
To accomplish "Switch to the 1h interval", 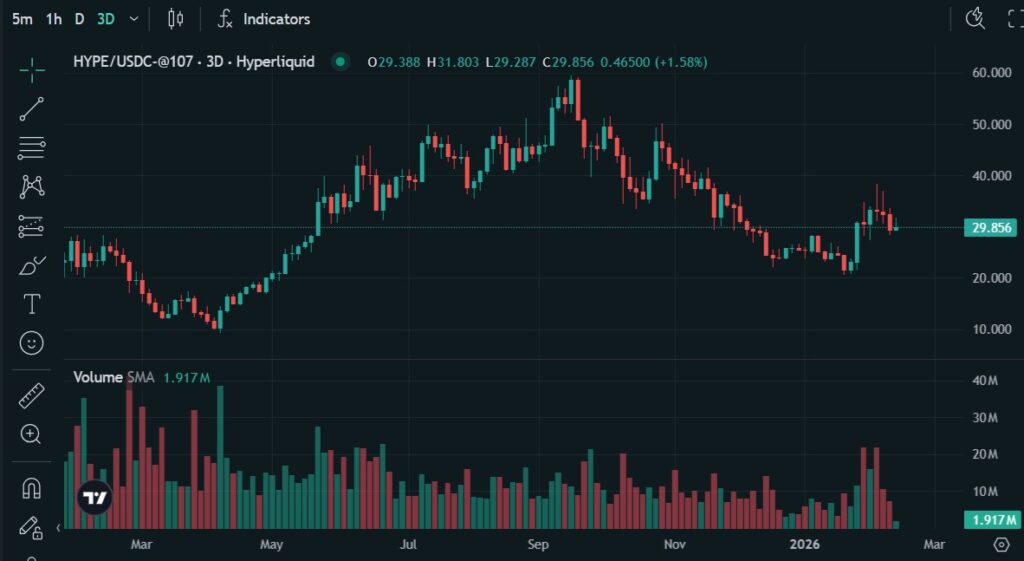I will click(x=53, y=19).
